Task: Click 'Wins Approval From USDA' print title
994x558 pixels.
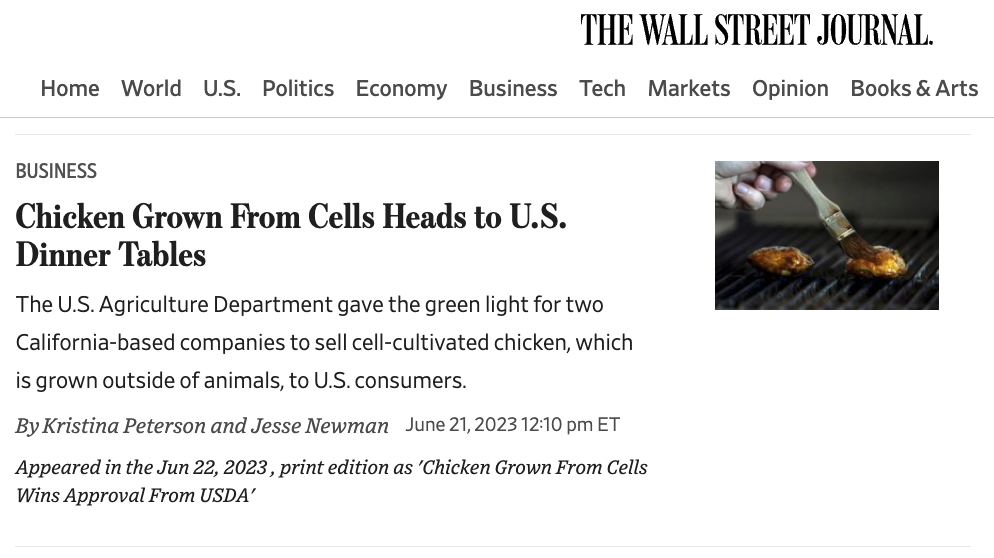Action: pos(135,495)
